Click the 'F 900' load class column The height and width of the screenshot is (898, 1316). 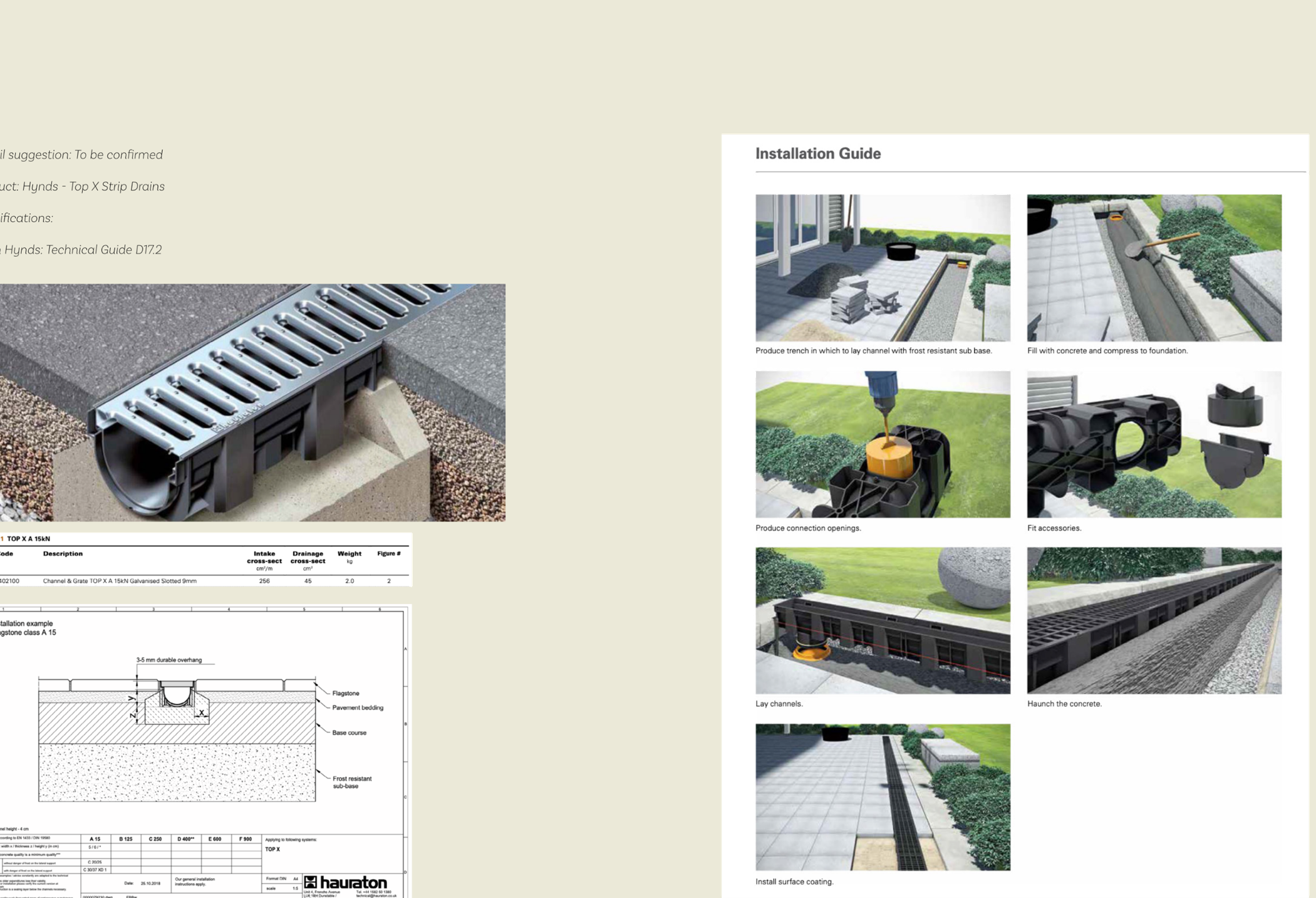click(x=246, y=838)
